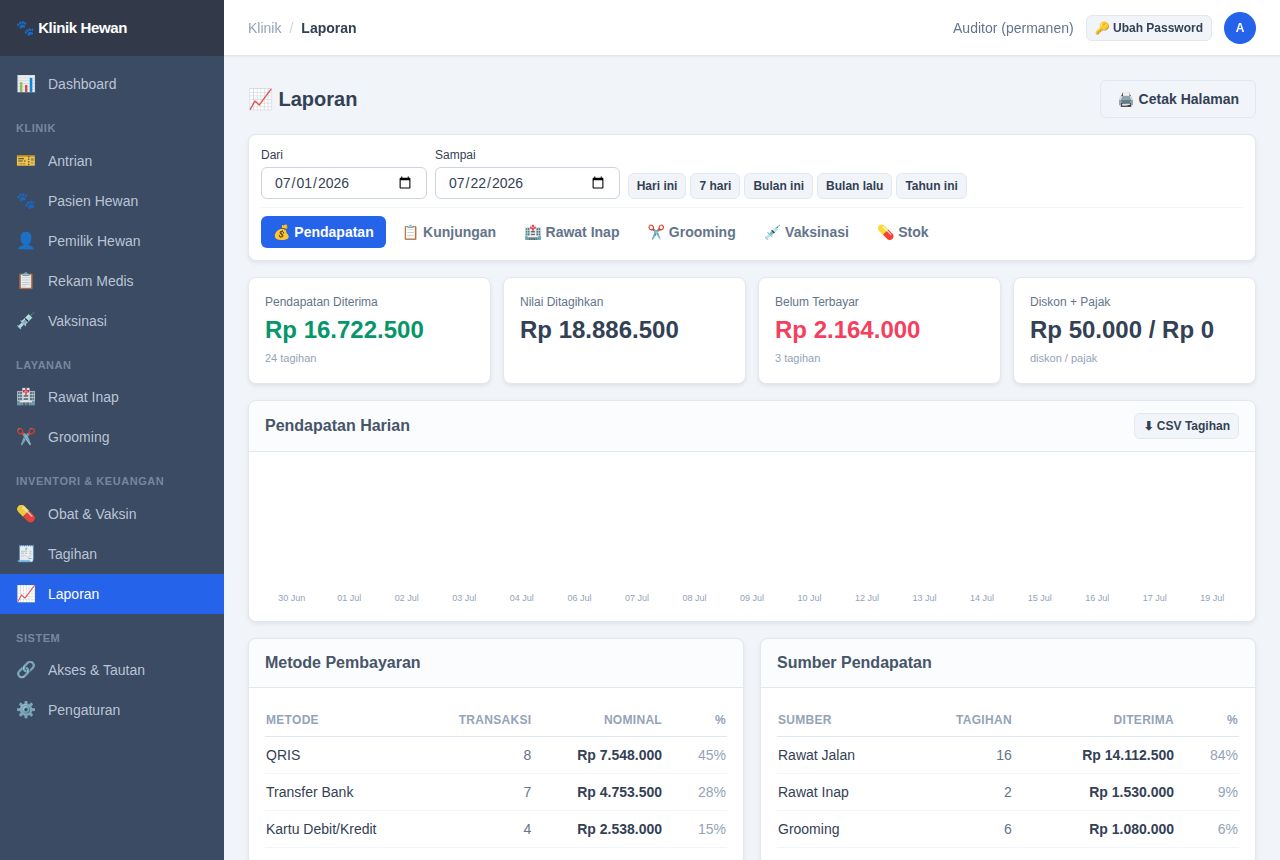1280x860 pixels.
Task: Apply the Bulan lalu date preset
Action: [854, 186]
